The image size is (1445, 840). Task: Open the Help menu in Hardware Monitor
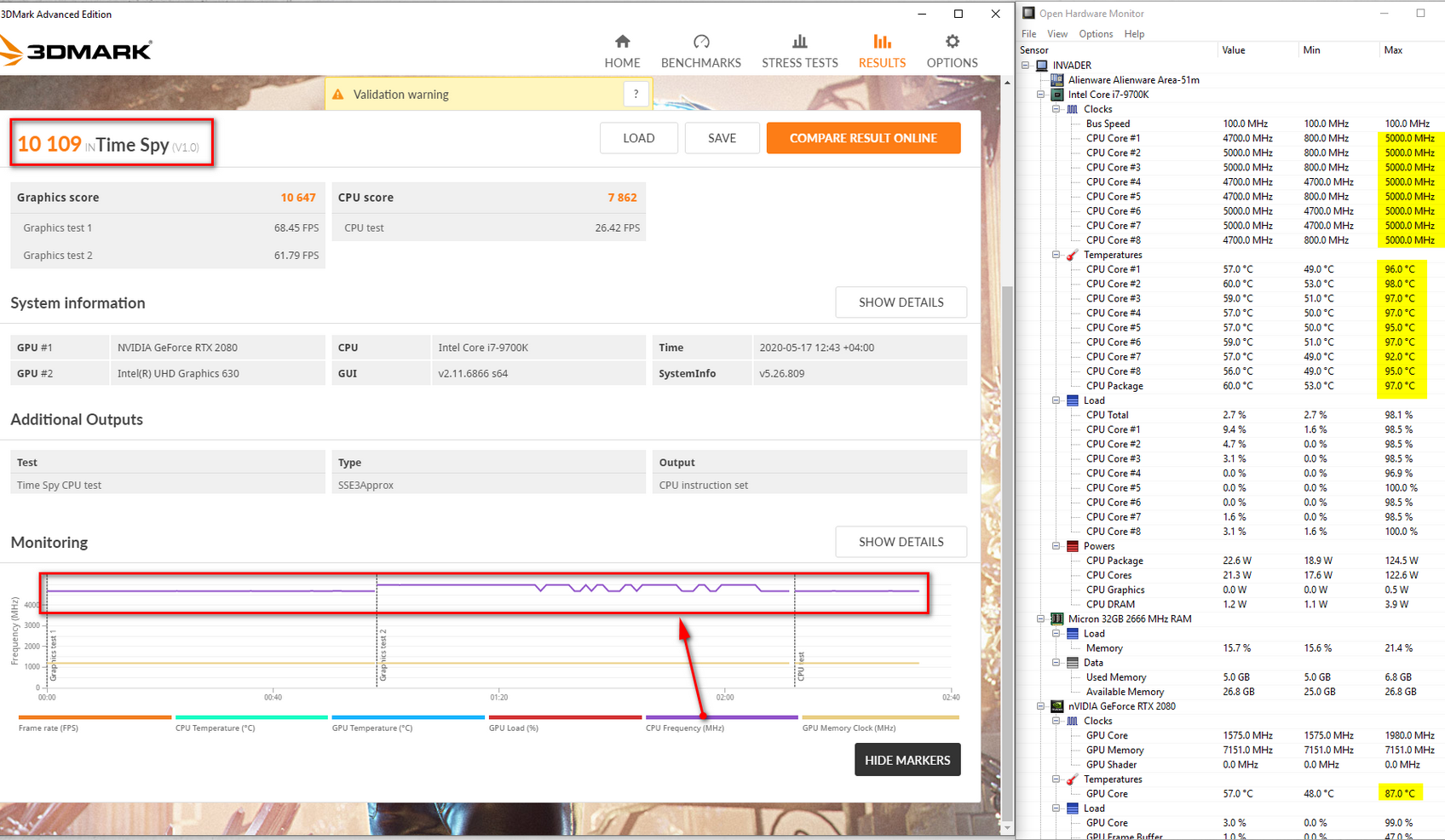pos(1134,34)
